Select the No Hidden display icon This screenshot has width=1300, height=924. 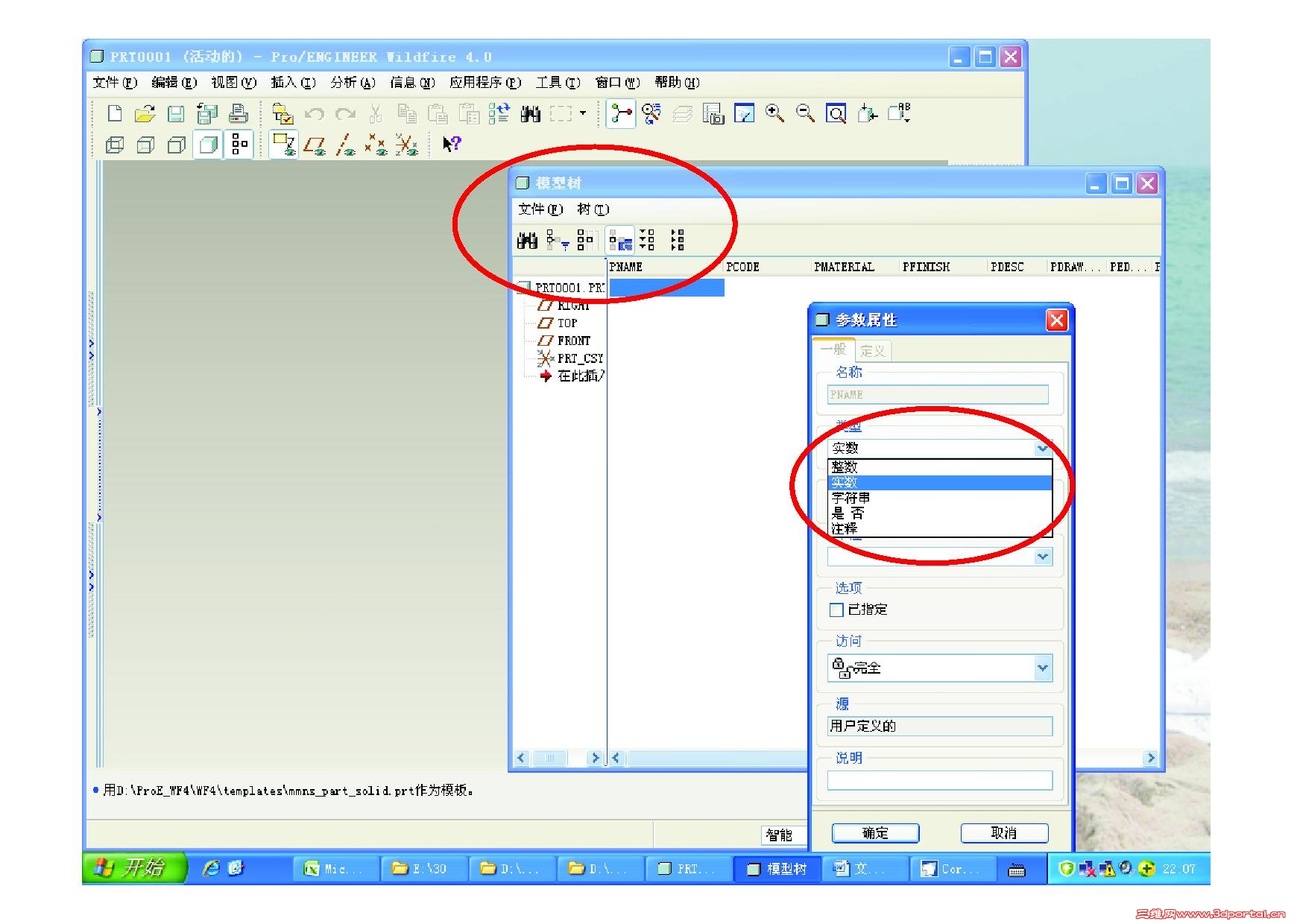pyautogui.click(x=177, y=145)
